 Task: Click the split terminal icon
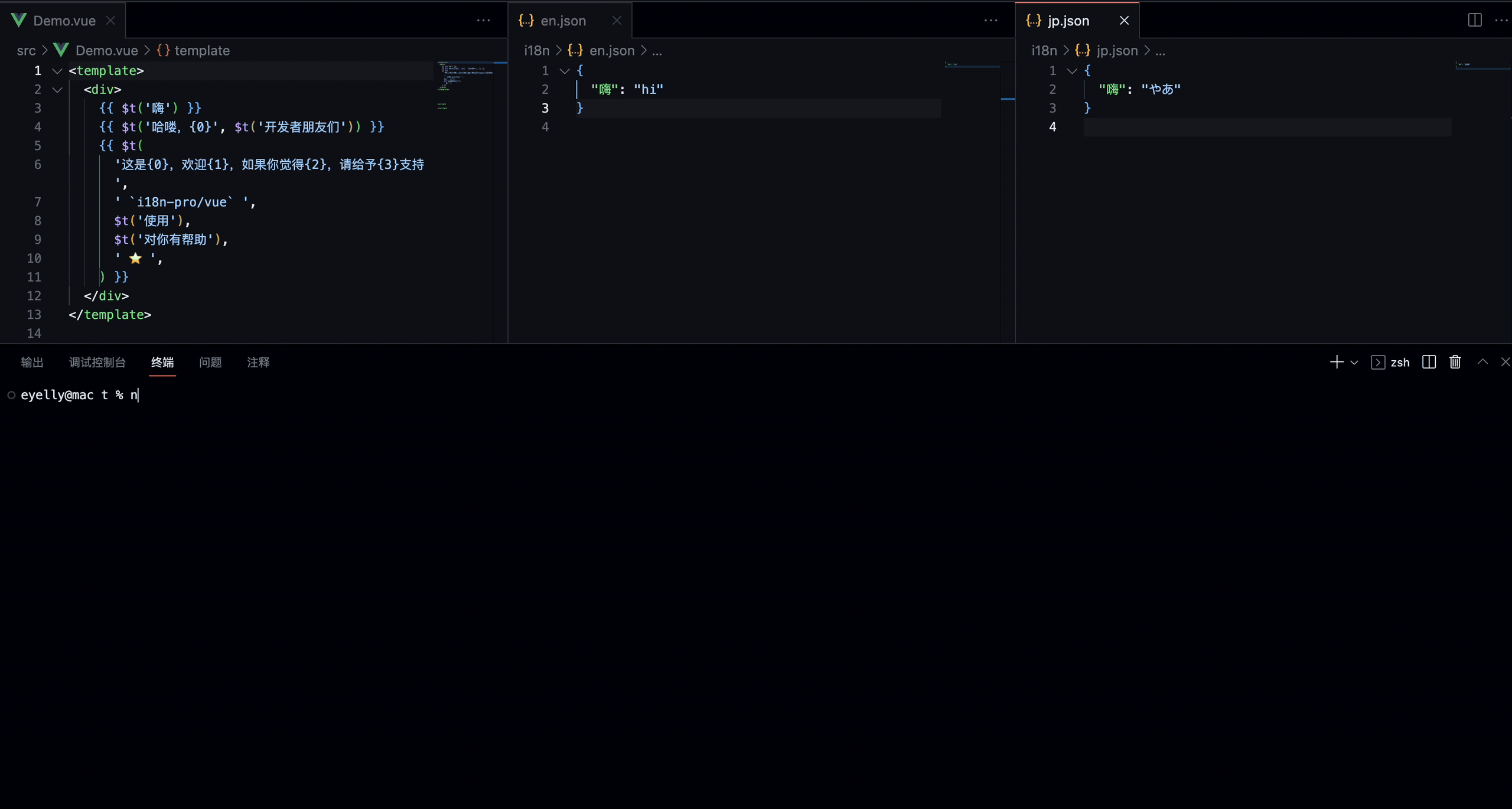click(x=1429, y=362)
